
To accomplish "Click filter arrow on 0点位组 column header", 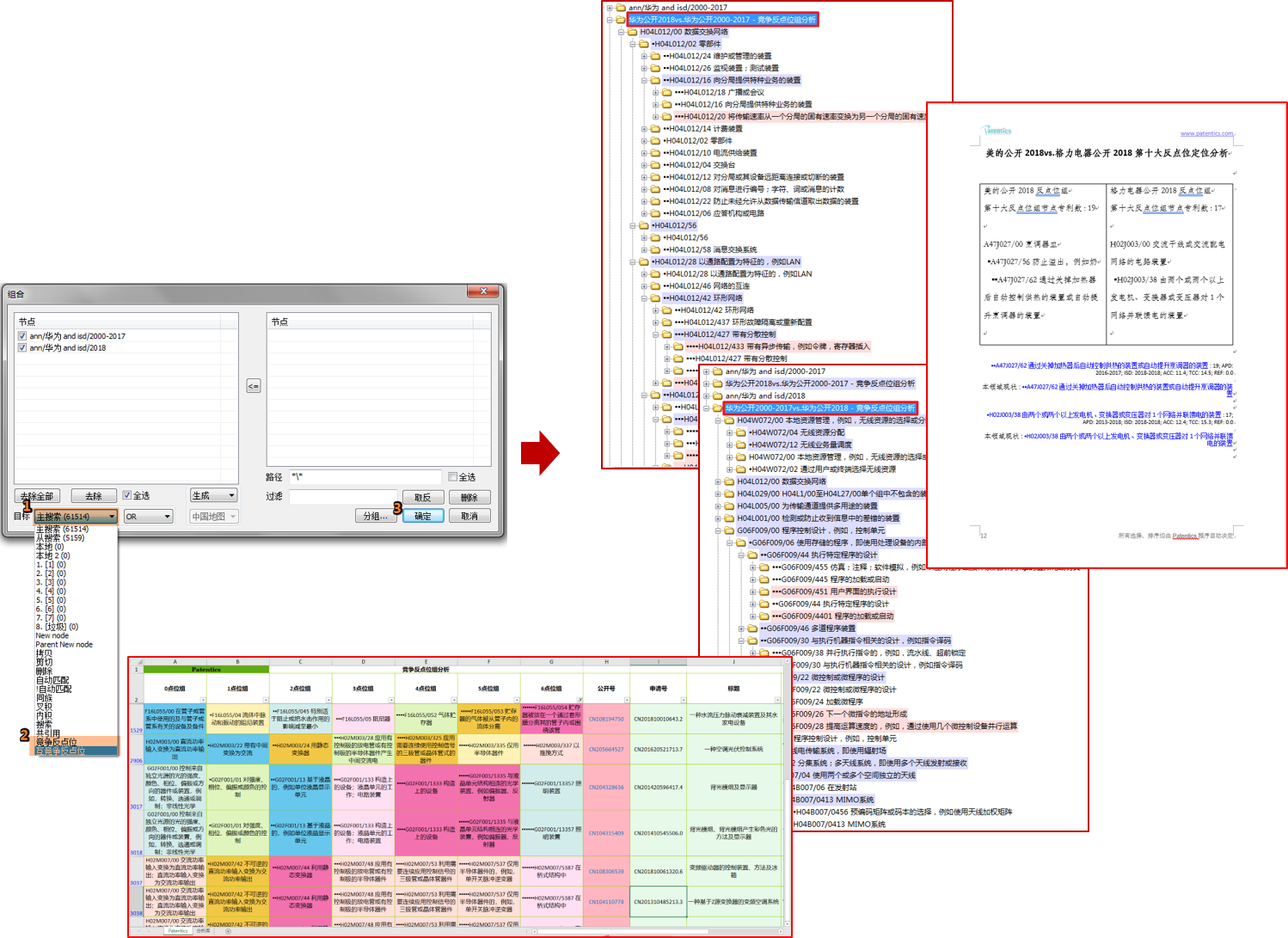I will [203, 700].
